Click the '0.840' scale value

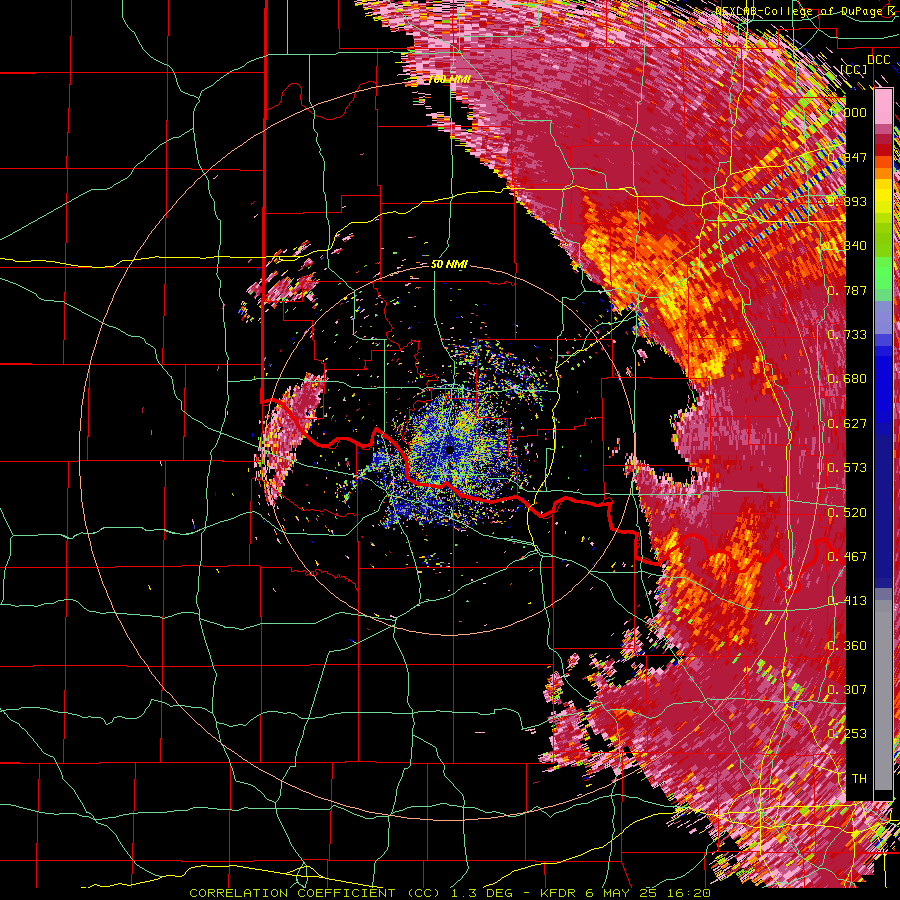[x=848, y=246]
